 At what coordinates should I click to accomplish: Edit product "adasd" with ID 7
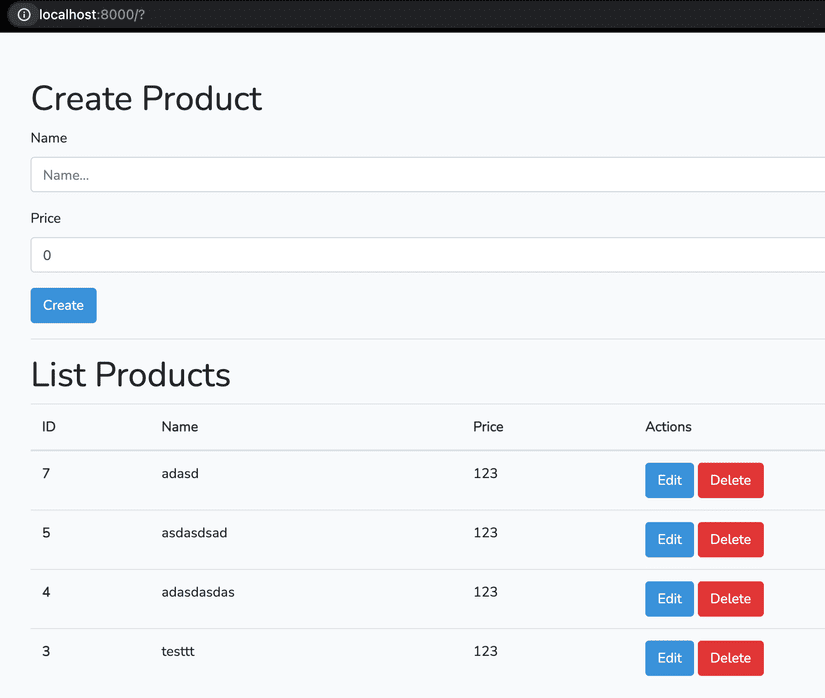point(669,480)
